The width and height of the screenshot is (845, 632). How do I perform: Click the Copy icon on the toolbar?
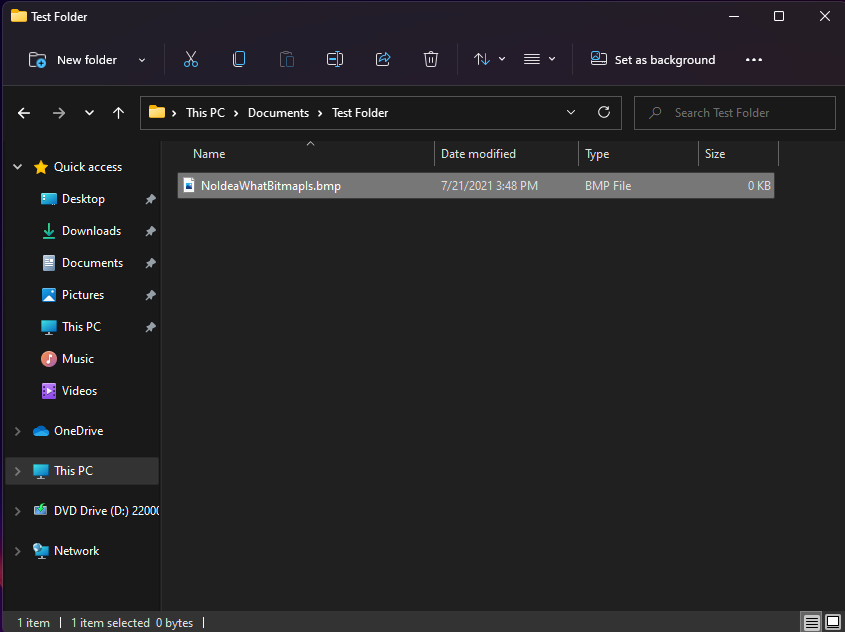[x=239, y=59]
